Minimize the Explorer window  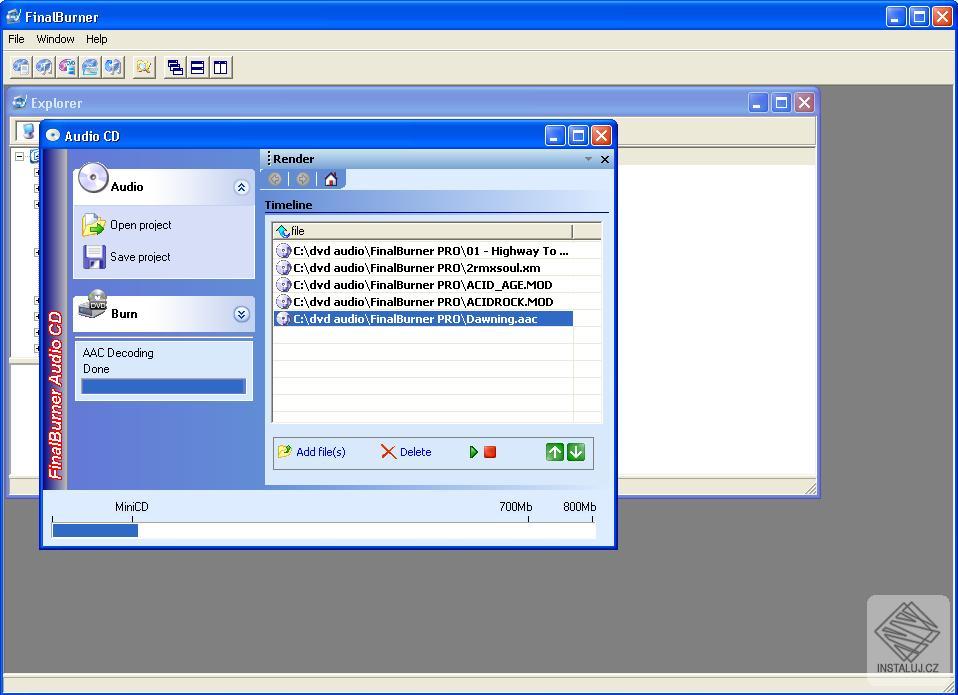coord(758,103)
